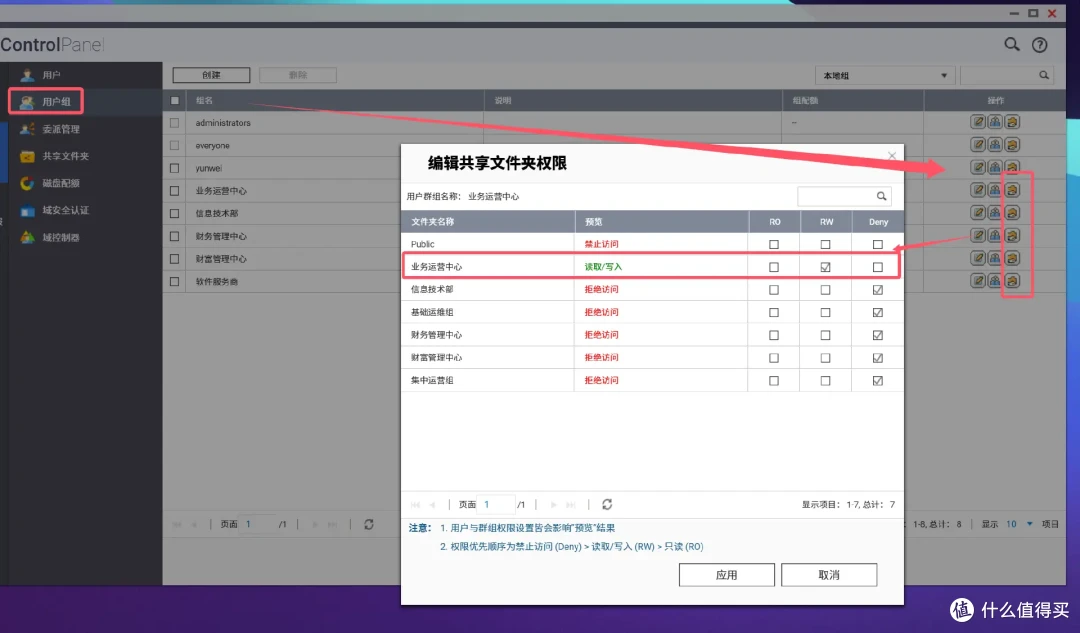Edit group details icon for administrators row
Screen dimensions: 1080x633
978,122
